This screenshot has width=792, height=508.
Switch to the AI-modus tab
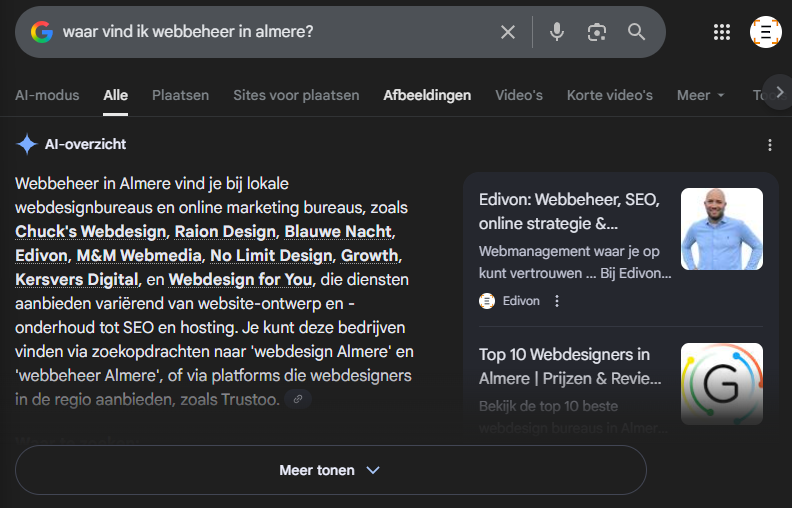pos(47,95)
